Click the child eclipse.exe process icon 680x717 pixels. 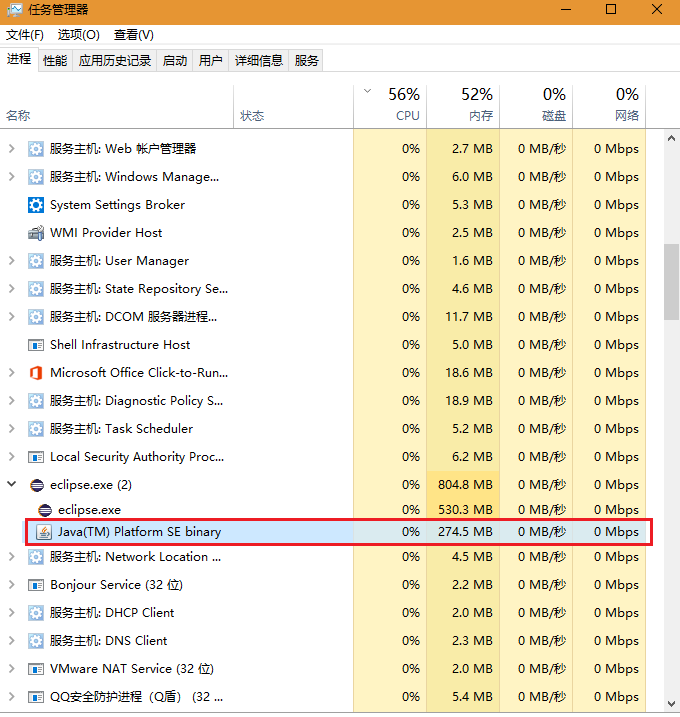tap(44, 510)
